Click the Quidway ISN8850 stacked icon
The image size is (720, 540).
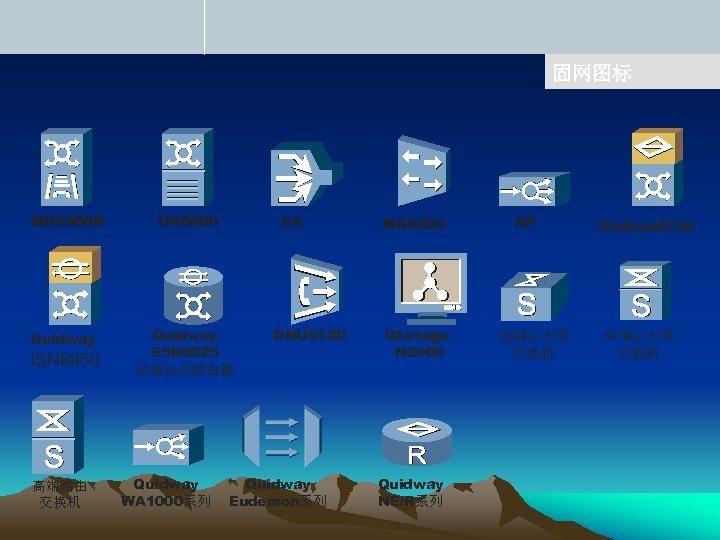[x=75, y=286]
